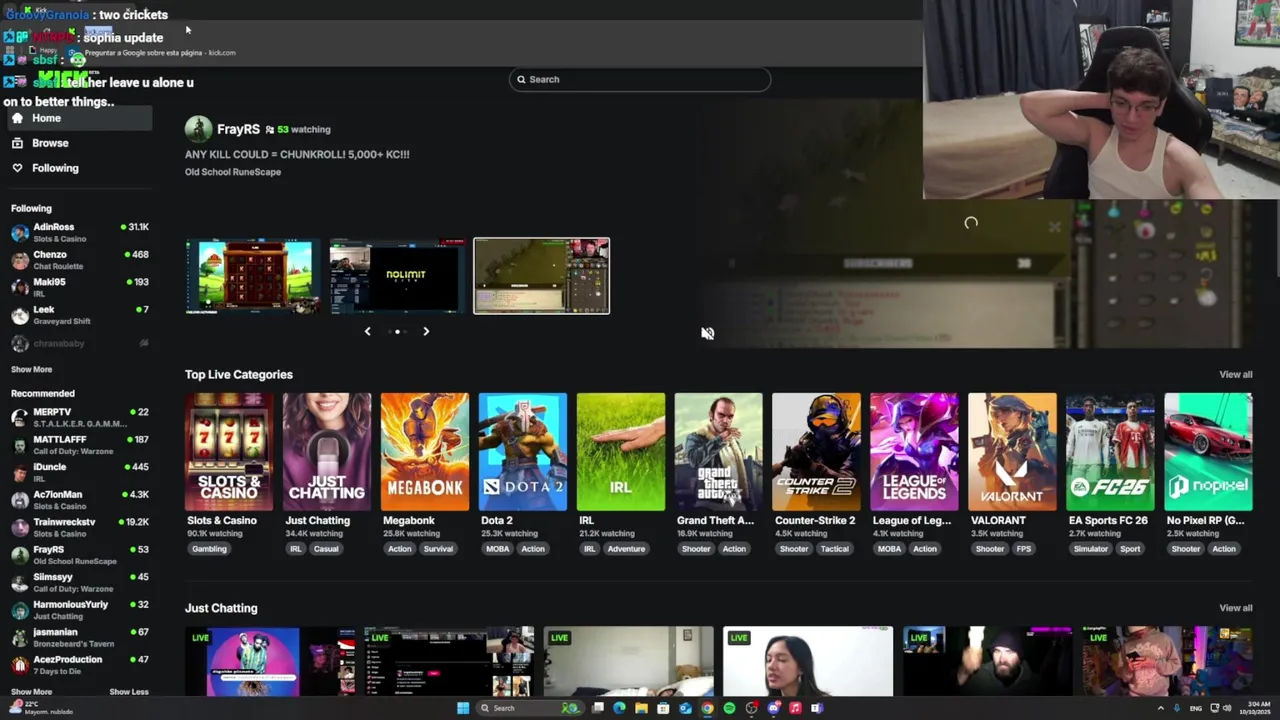Select the slots game featured thumbnail
The image size is (1280, 720).
pos(253,276)
